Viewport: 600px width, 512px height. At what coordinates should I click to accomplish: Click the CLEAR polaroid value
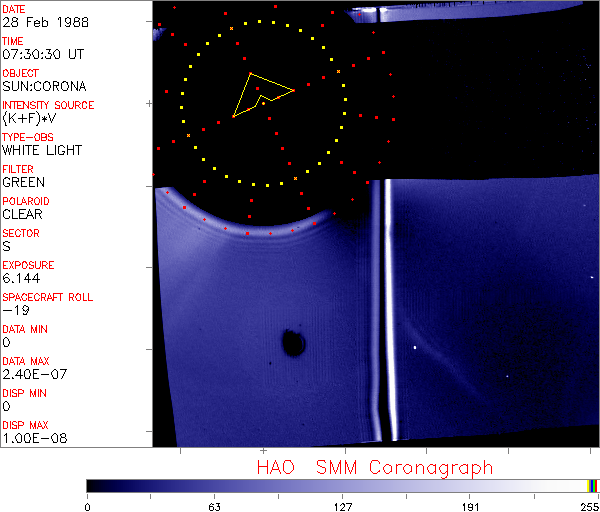click(x=22, y=214)
